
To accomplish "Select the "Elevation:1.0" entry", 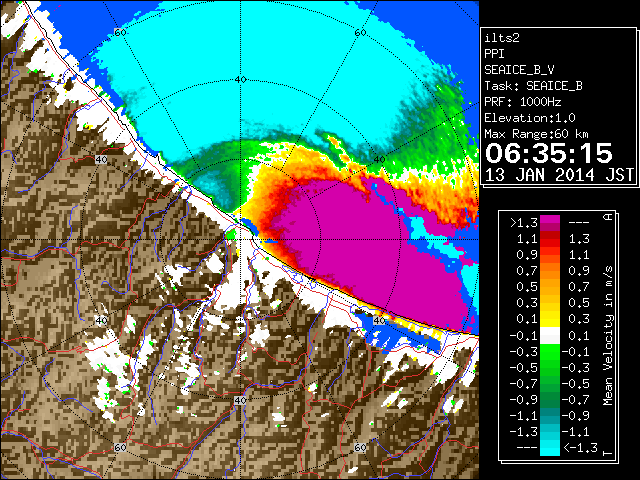I will click(x=530, y=118).
